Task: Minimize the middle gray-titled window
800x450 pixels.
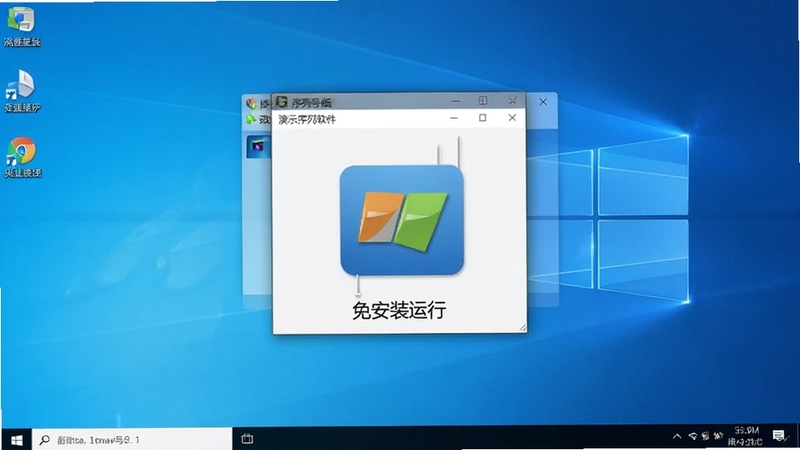Action: [455, 101]
